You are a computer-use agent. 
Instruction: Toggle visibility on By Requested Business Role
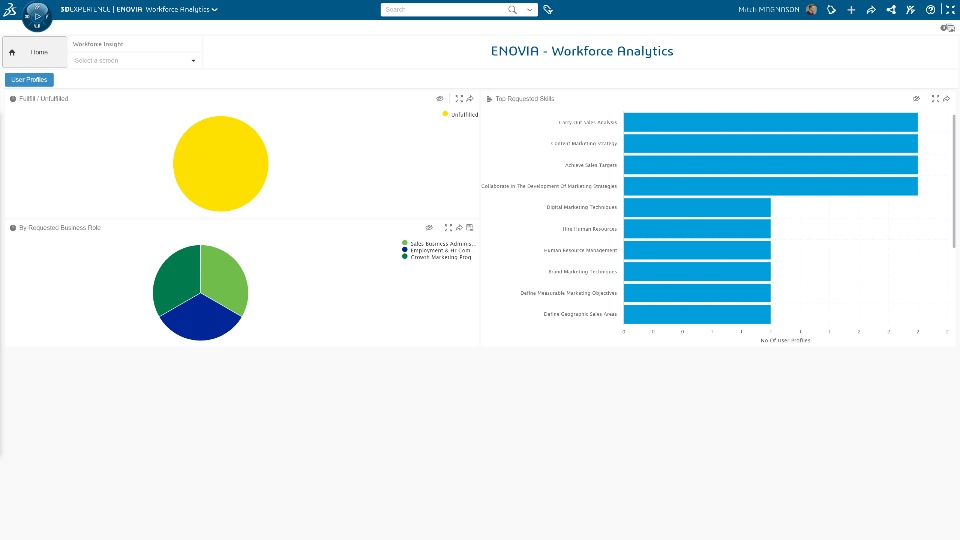tap(429, 228)
